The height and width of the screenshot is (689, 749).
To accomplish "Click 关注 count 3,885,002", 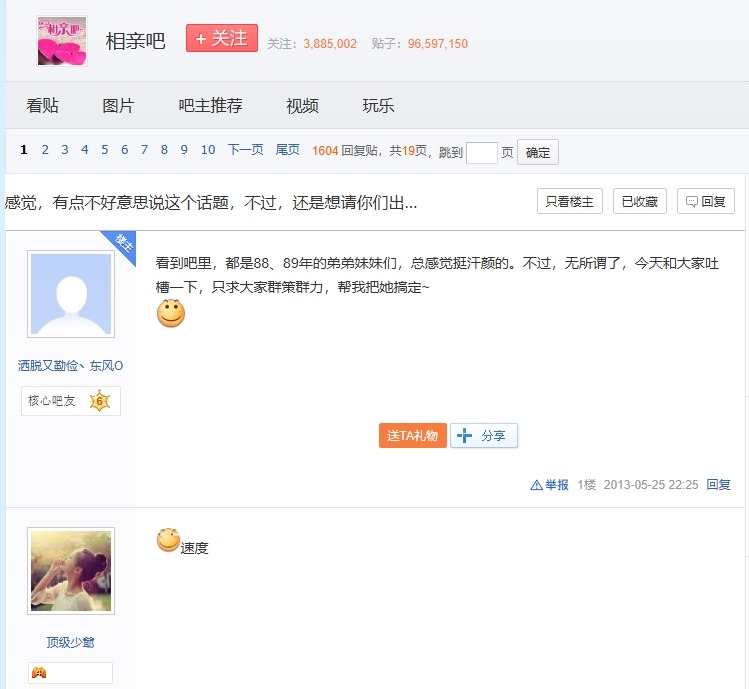I will (330, 44).
